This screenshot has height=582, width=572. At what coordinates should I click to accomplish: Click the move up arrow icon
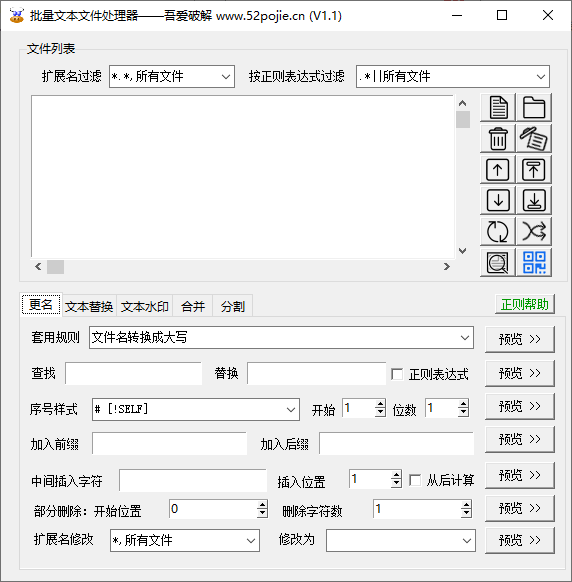click(498, 170)
